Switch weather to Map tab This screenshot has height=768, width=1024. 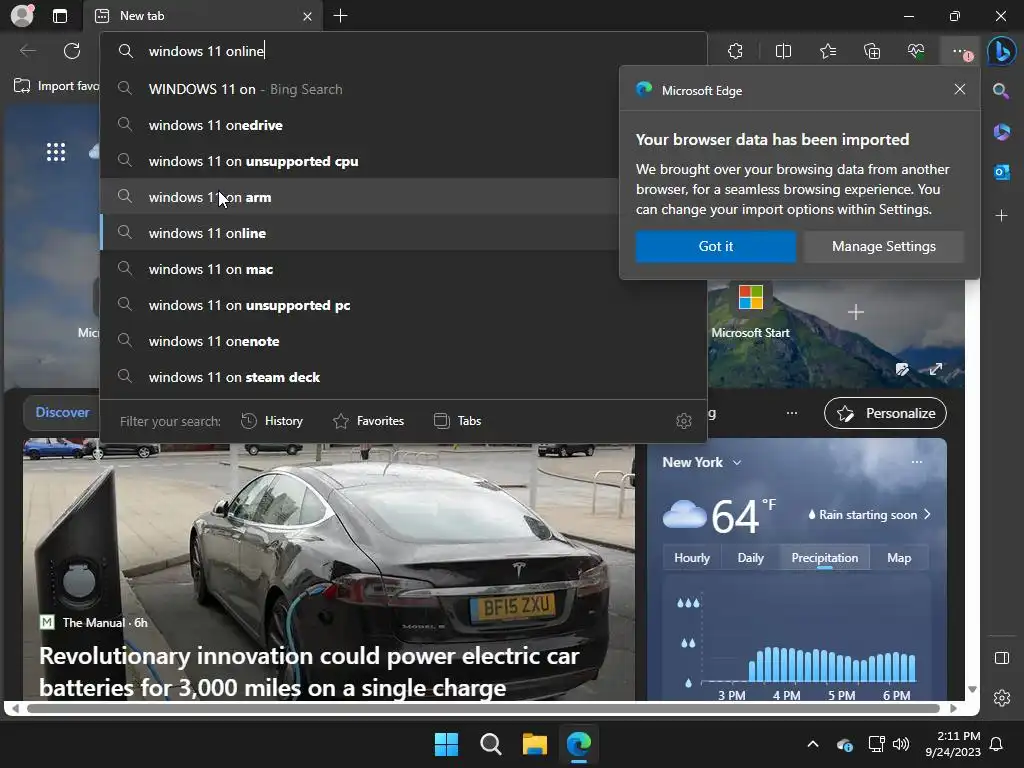[x=899, y=558]
